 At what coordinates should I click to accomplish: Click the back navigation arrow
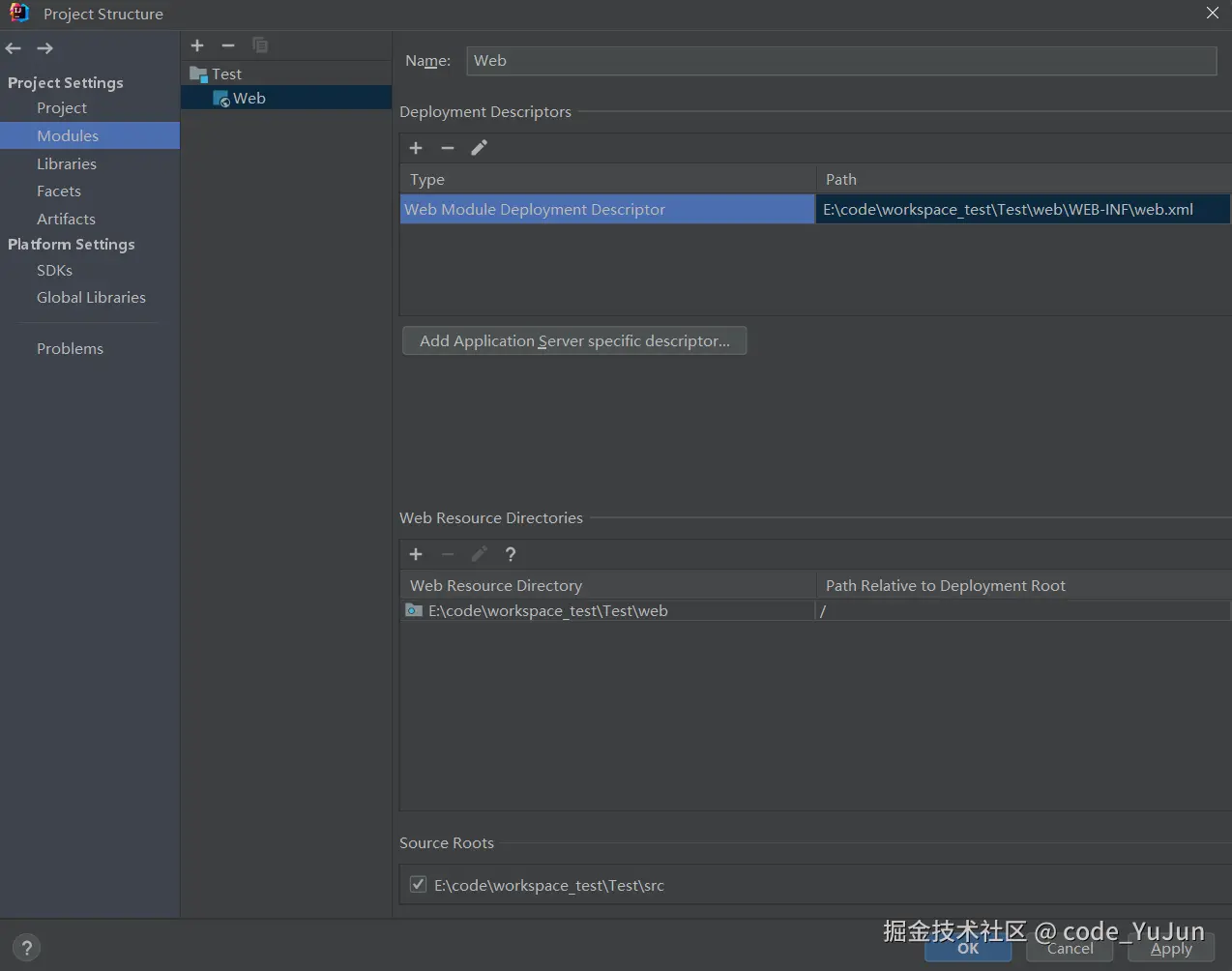pyautogui.click(x=14, y=48)
